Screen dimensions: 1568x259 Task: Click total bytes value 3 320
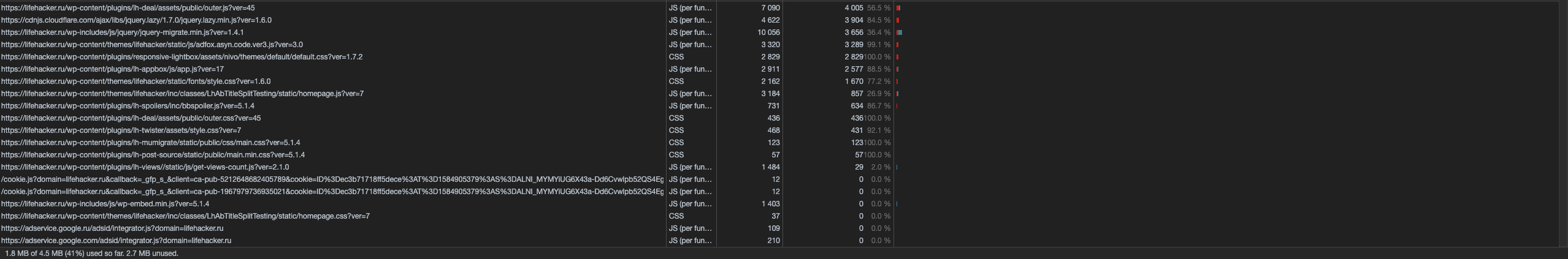point(770,45)
